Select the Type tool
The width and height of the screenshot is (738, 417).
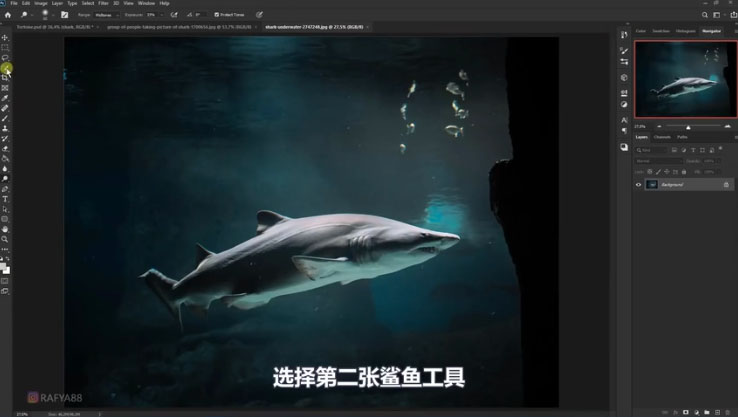(x=5, y=199)
